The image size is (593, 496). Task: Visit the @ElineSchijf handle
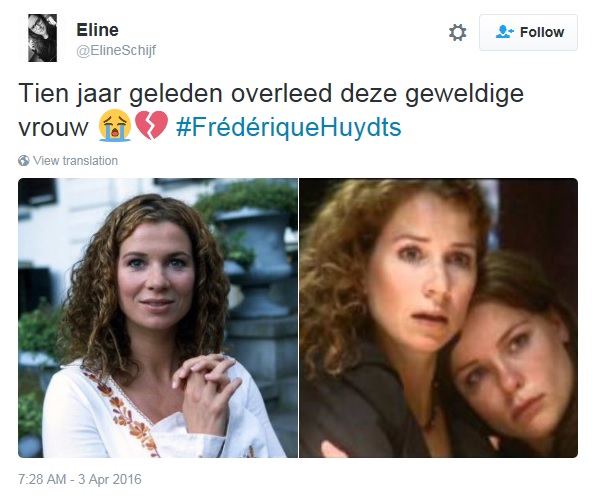coord(116,50)
